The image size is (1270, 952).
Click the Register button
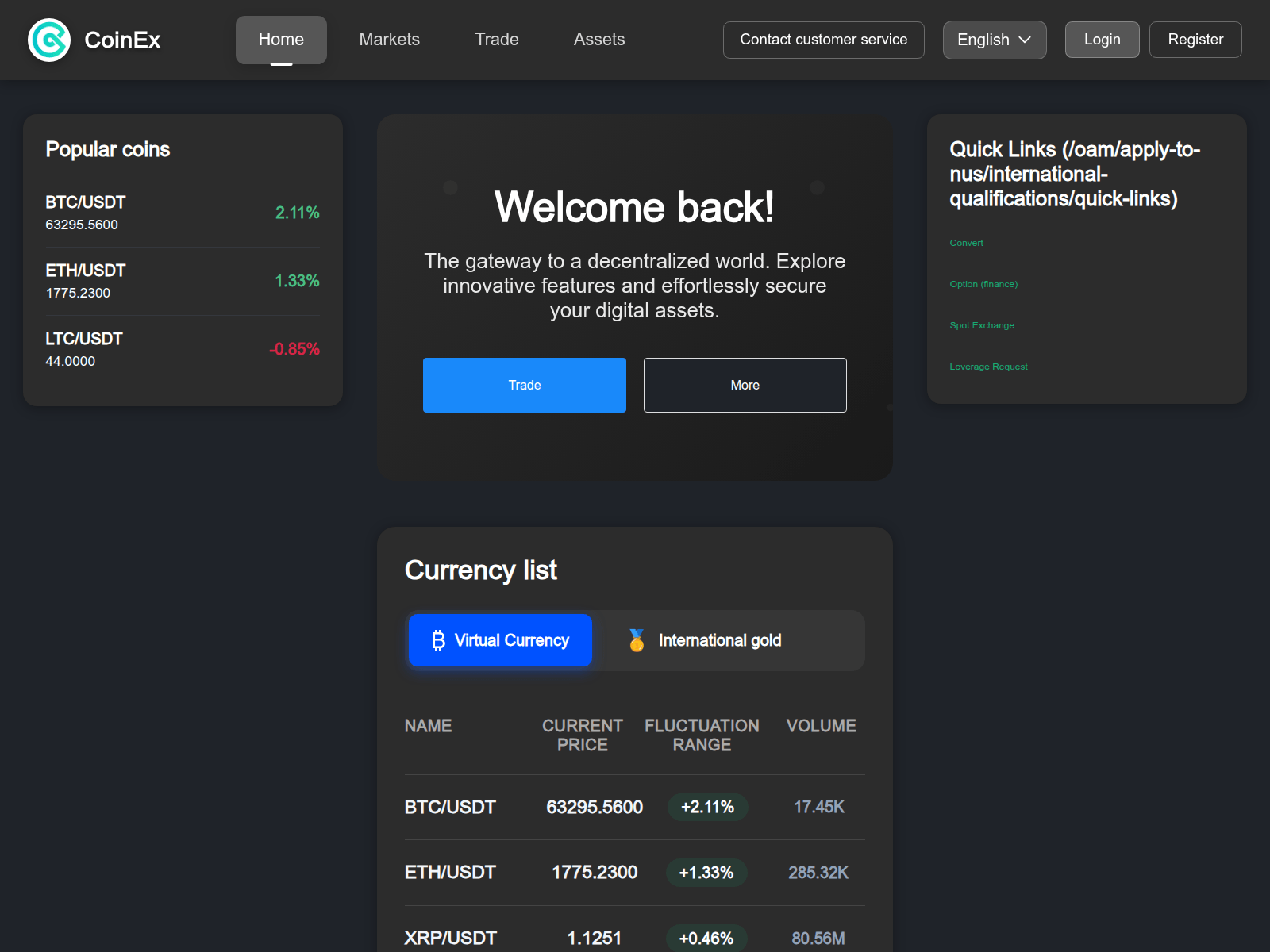[x=1195, y=40]
